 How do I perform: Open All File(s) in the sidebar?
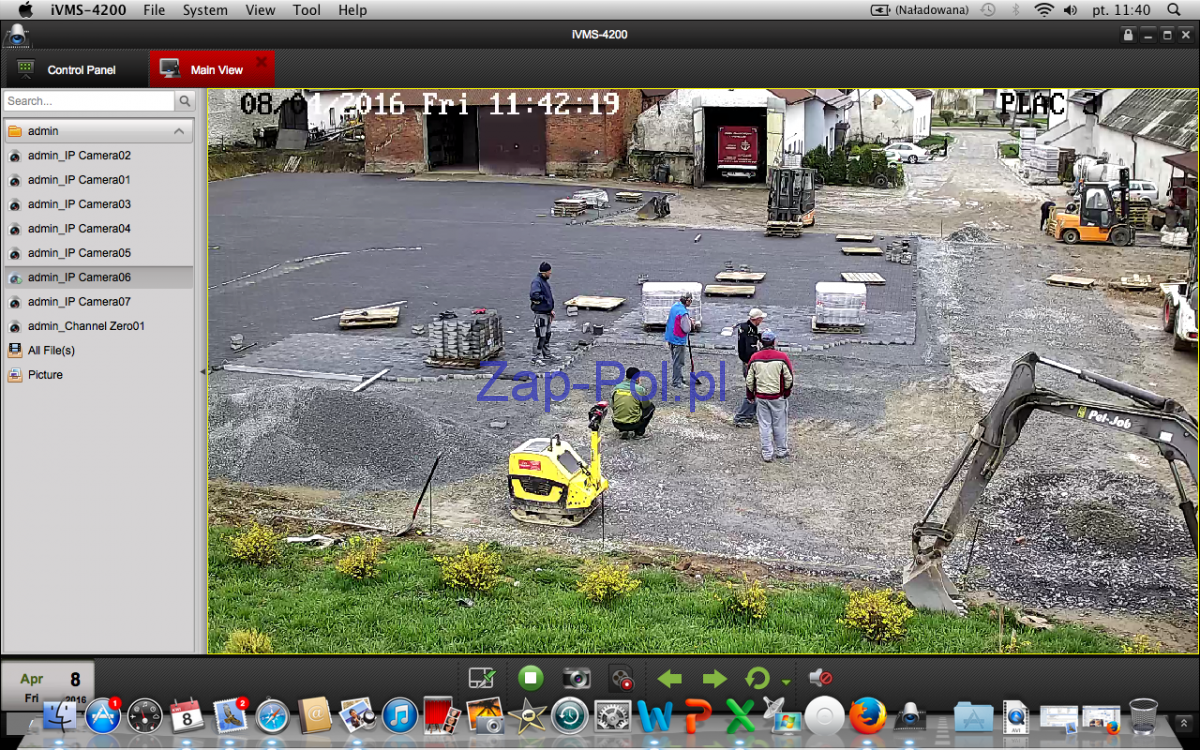[51, 350]
